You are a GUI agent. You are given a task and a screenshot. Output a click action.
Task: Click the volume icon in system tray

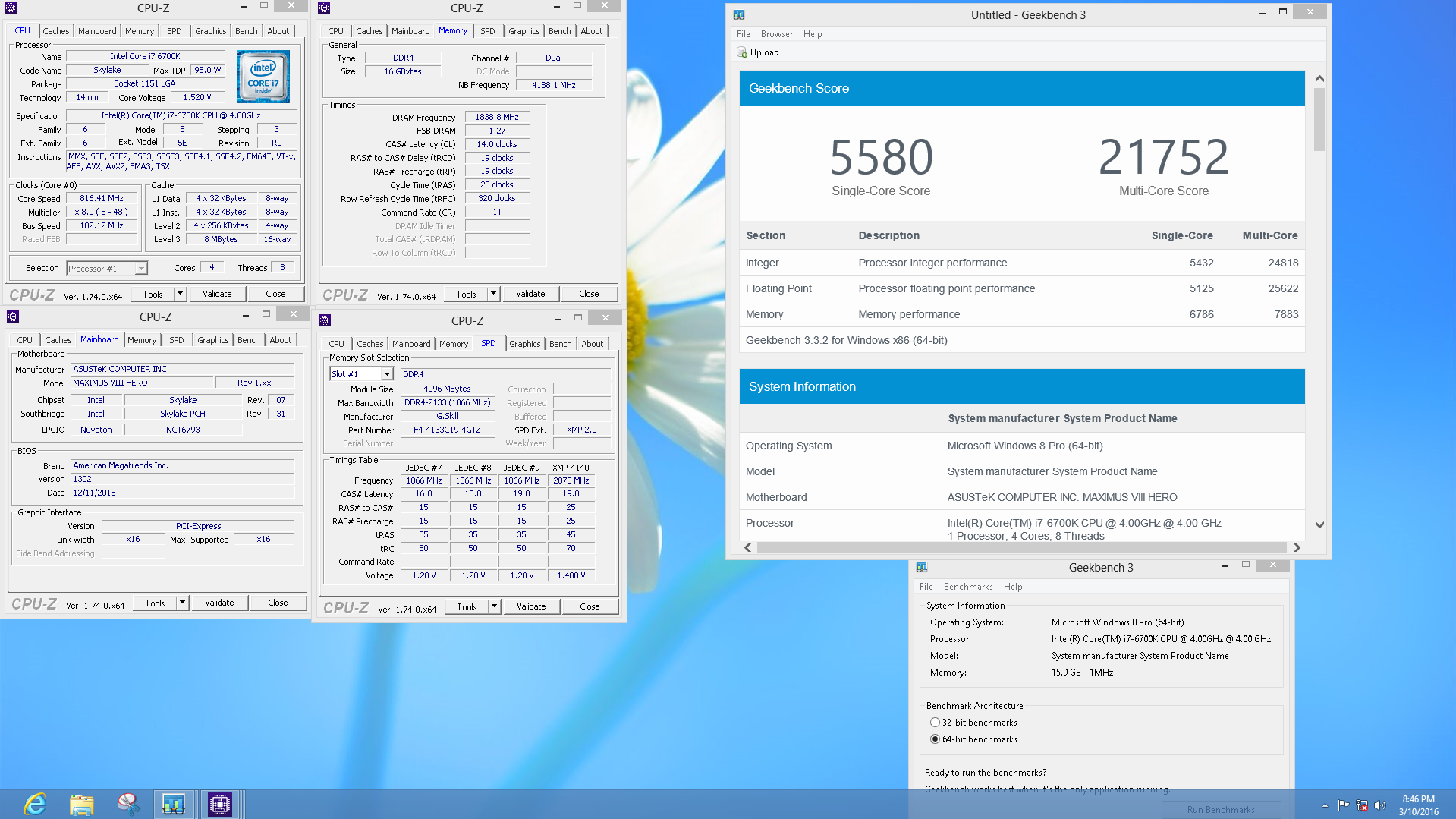1380,805
